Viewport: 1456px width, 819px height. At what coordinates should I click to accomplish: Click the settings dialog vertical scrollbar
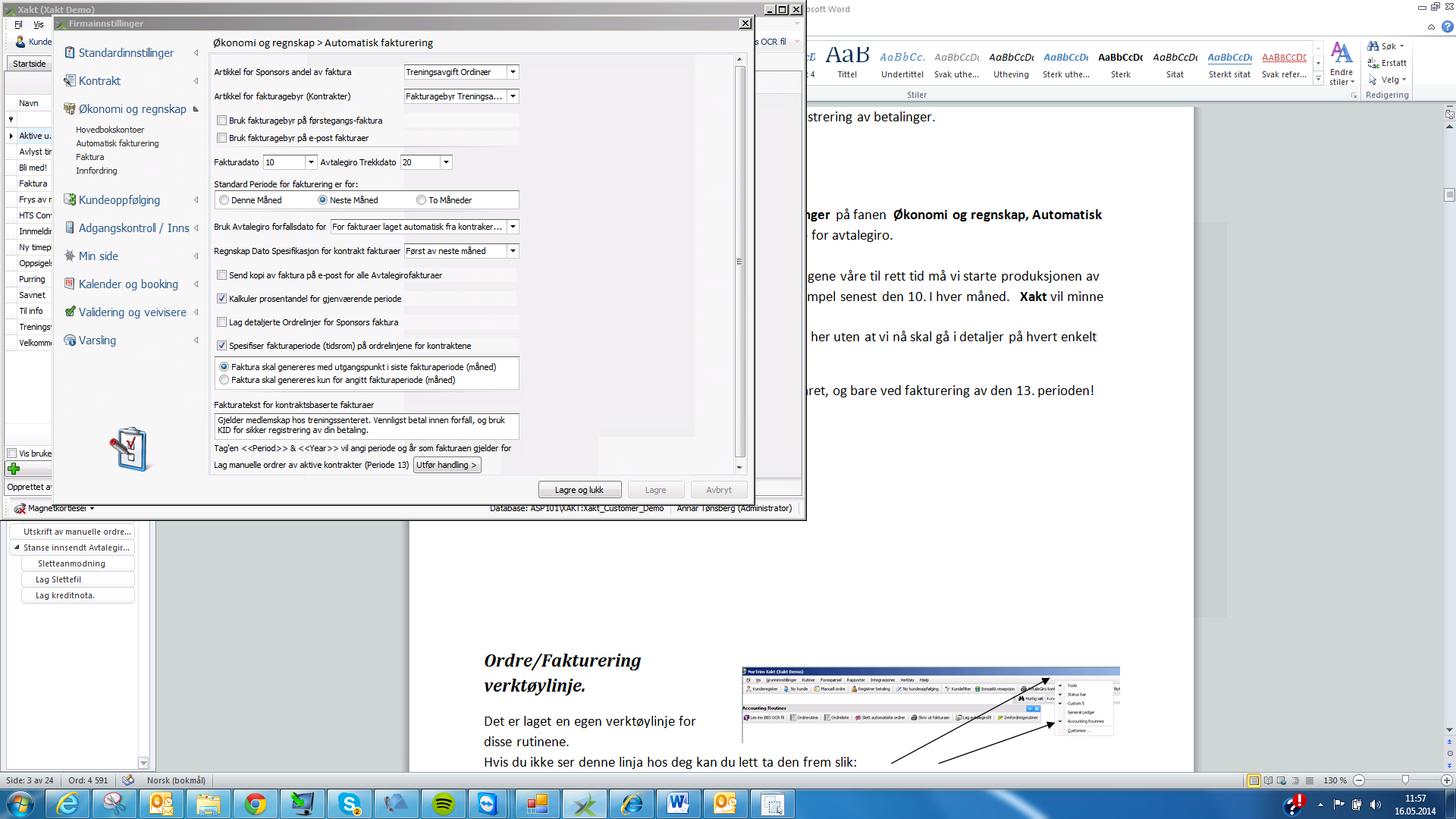pos(739,262)
